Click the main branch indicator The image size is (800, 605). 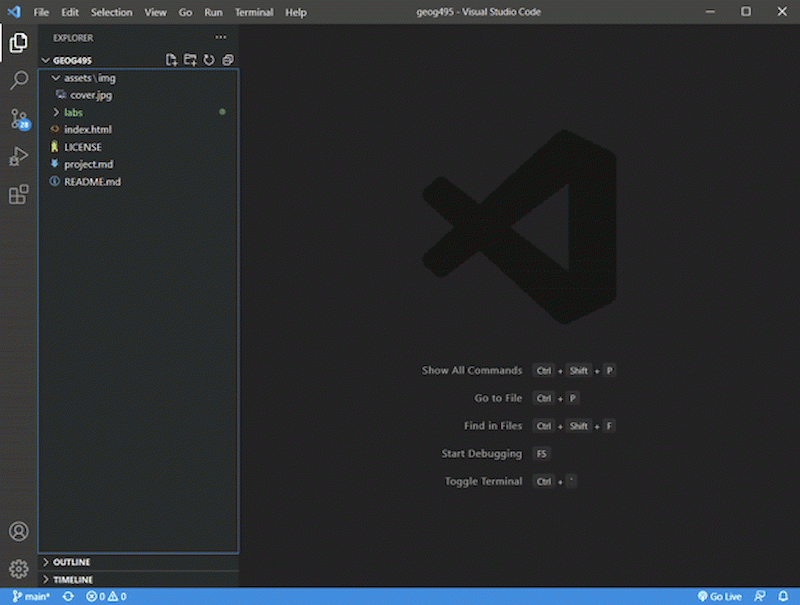pyautogui.click(x=32, y=597)
